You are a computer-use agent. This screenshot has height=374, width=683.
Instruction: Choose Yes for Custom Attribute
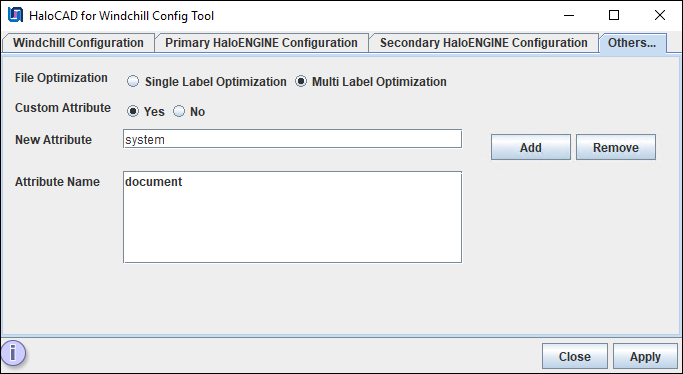pos(132,111)
